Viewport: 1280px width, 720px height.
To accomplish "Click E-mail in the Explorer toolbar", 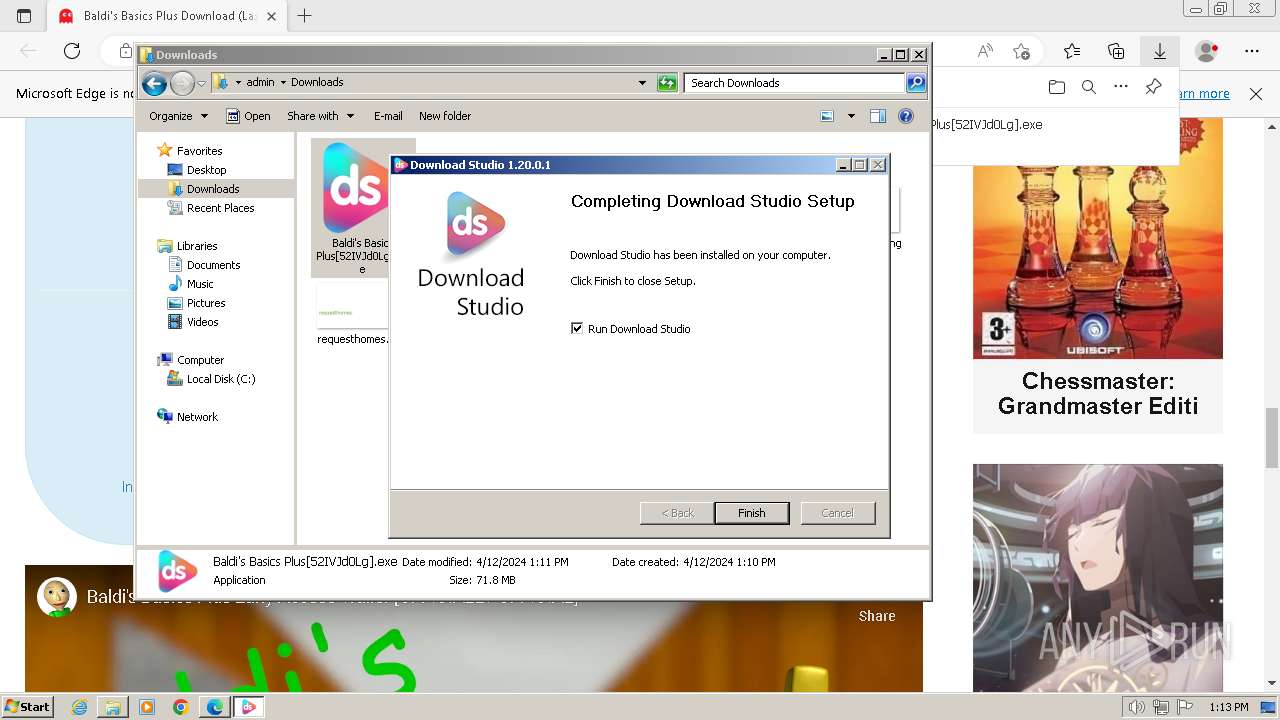I will coord(388,116).
